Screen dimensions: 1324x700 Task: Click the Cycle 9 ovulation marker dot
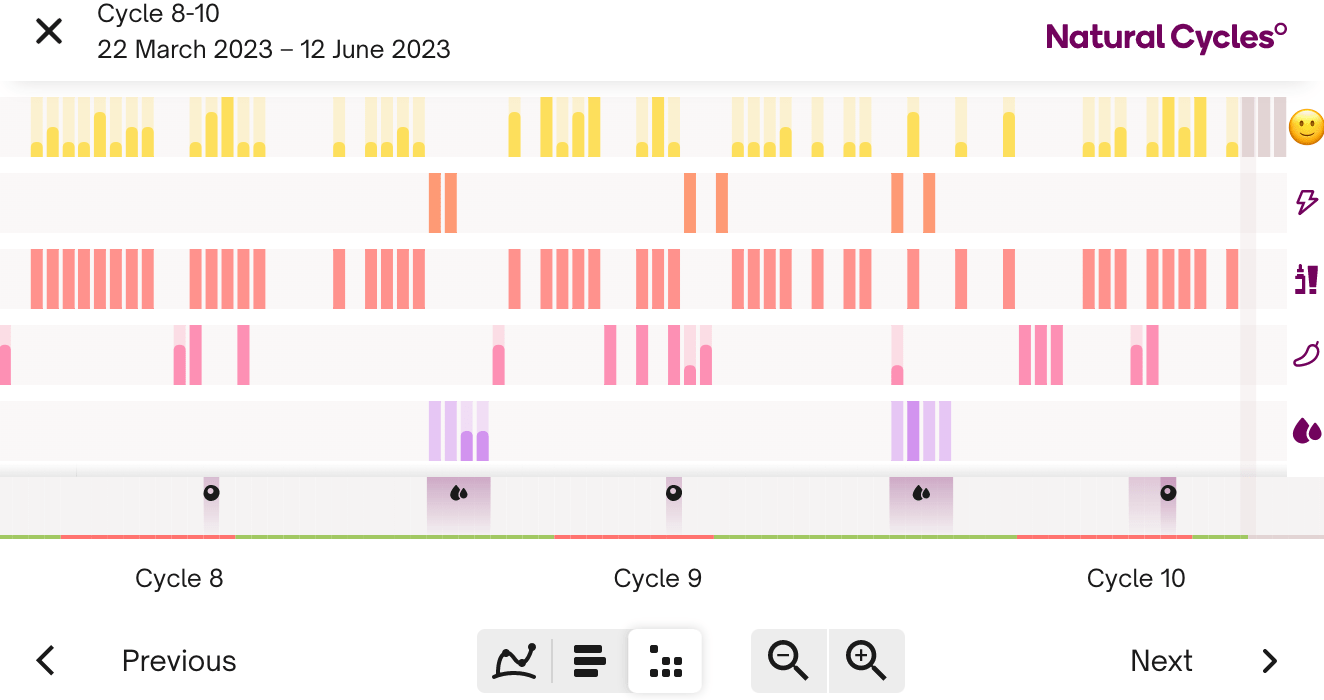[674, 493]
